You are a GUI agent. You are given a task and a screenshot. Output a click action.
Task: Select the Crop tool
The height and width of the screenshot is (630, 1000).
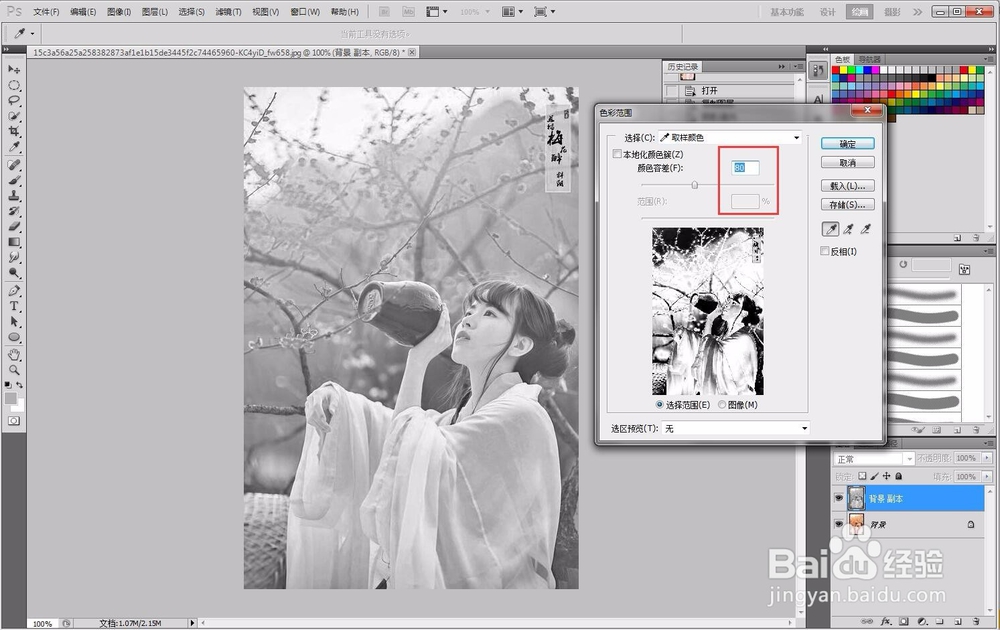14,131
